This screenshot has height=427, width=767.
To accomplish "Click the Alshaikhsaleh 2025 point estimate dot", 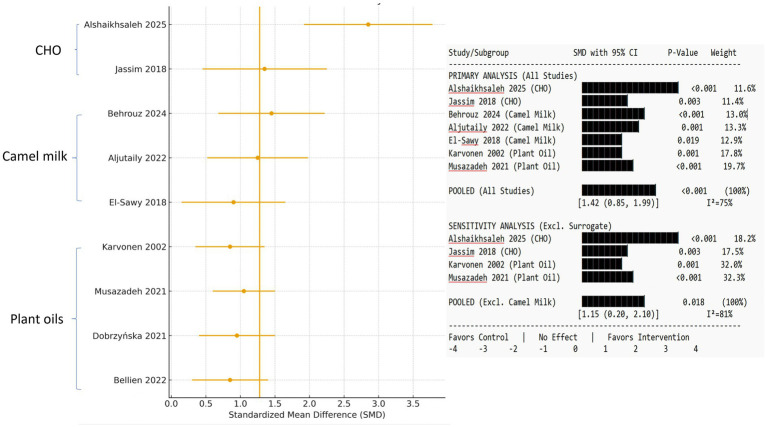I will click(368, 24).
